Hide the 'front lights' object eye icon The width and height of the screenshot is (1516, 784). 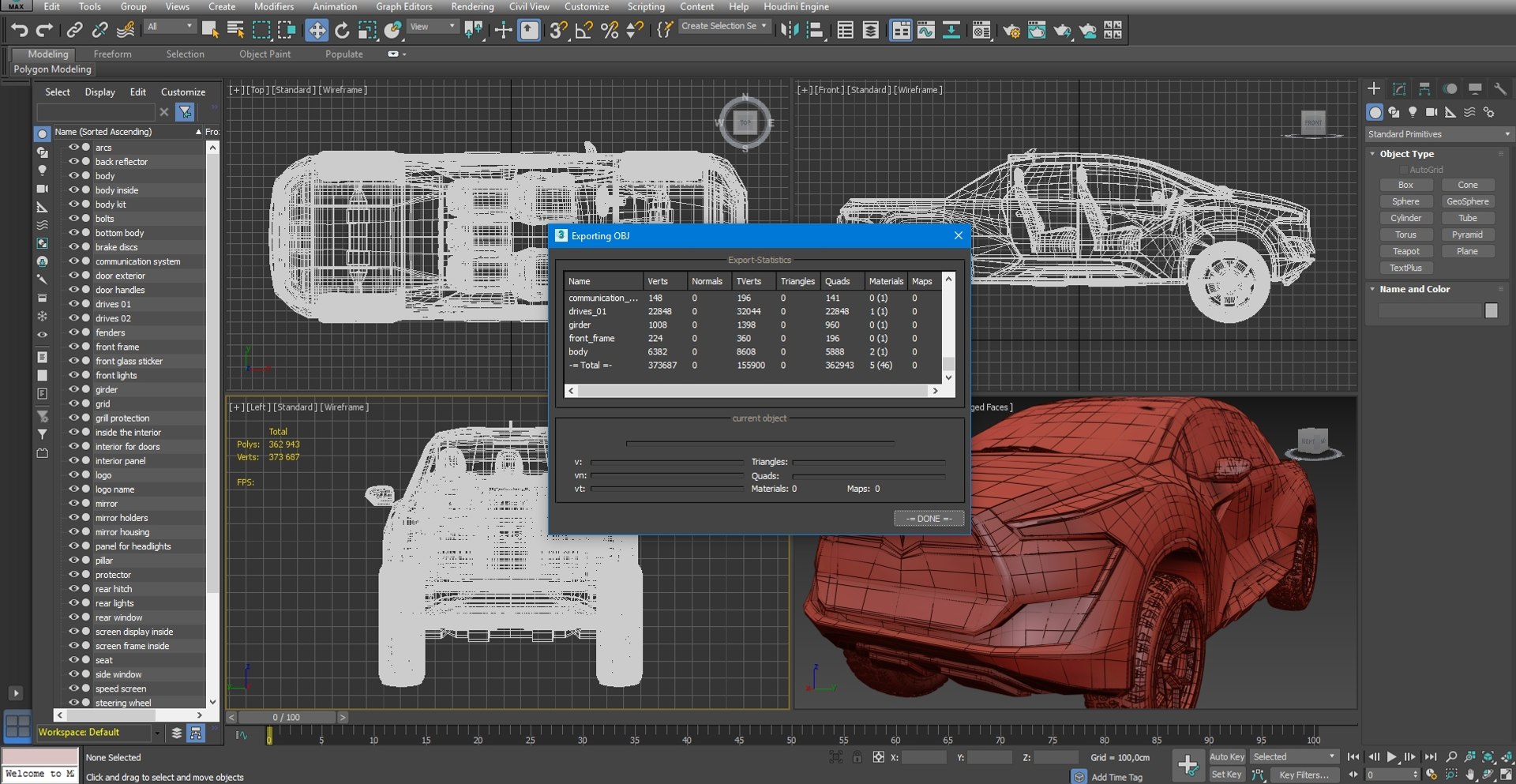(73, 375)
